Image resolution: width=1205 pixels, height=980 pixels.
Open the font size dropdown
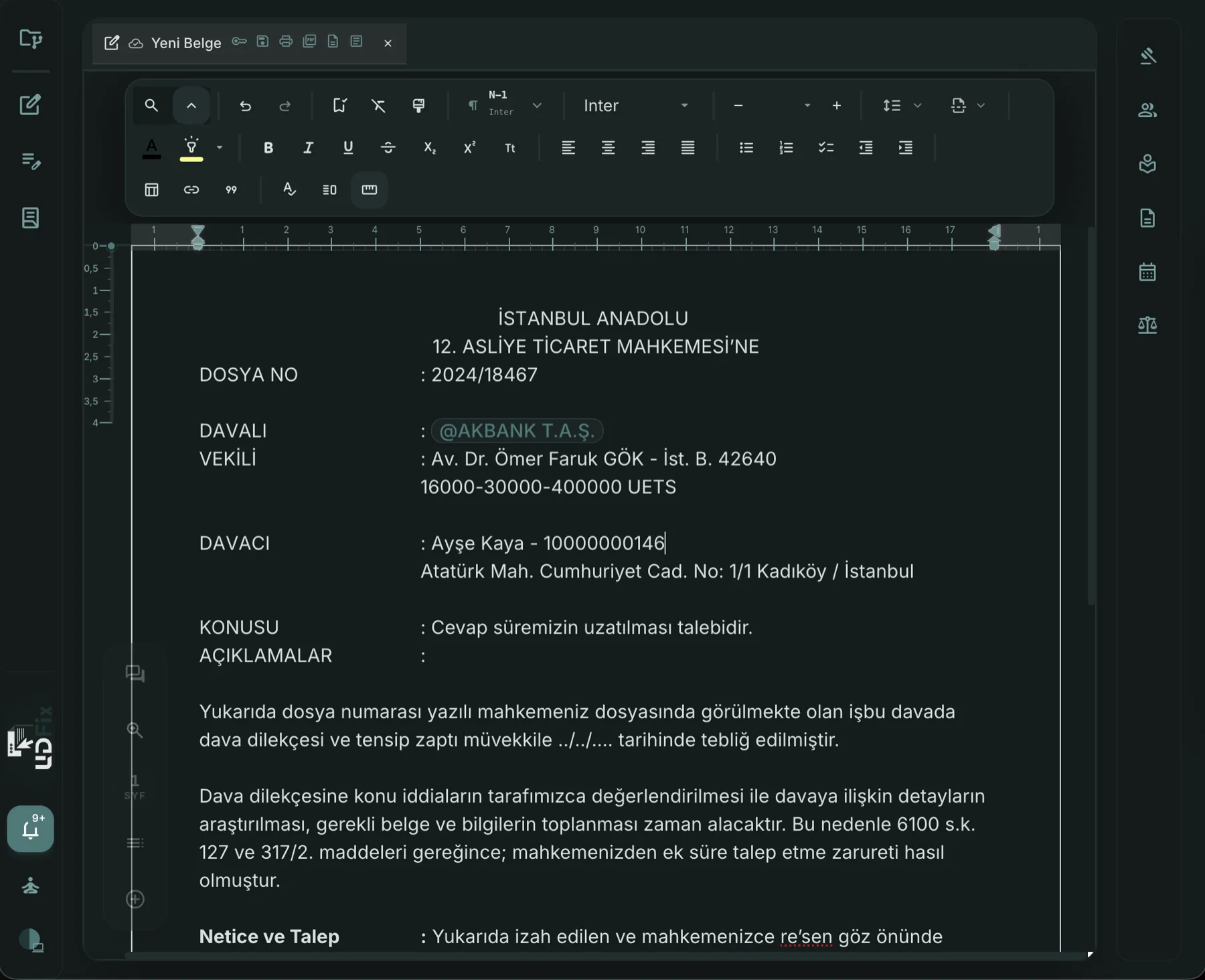click(807, 106)
